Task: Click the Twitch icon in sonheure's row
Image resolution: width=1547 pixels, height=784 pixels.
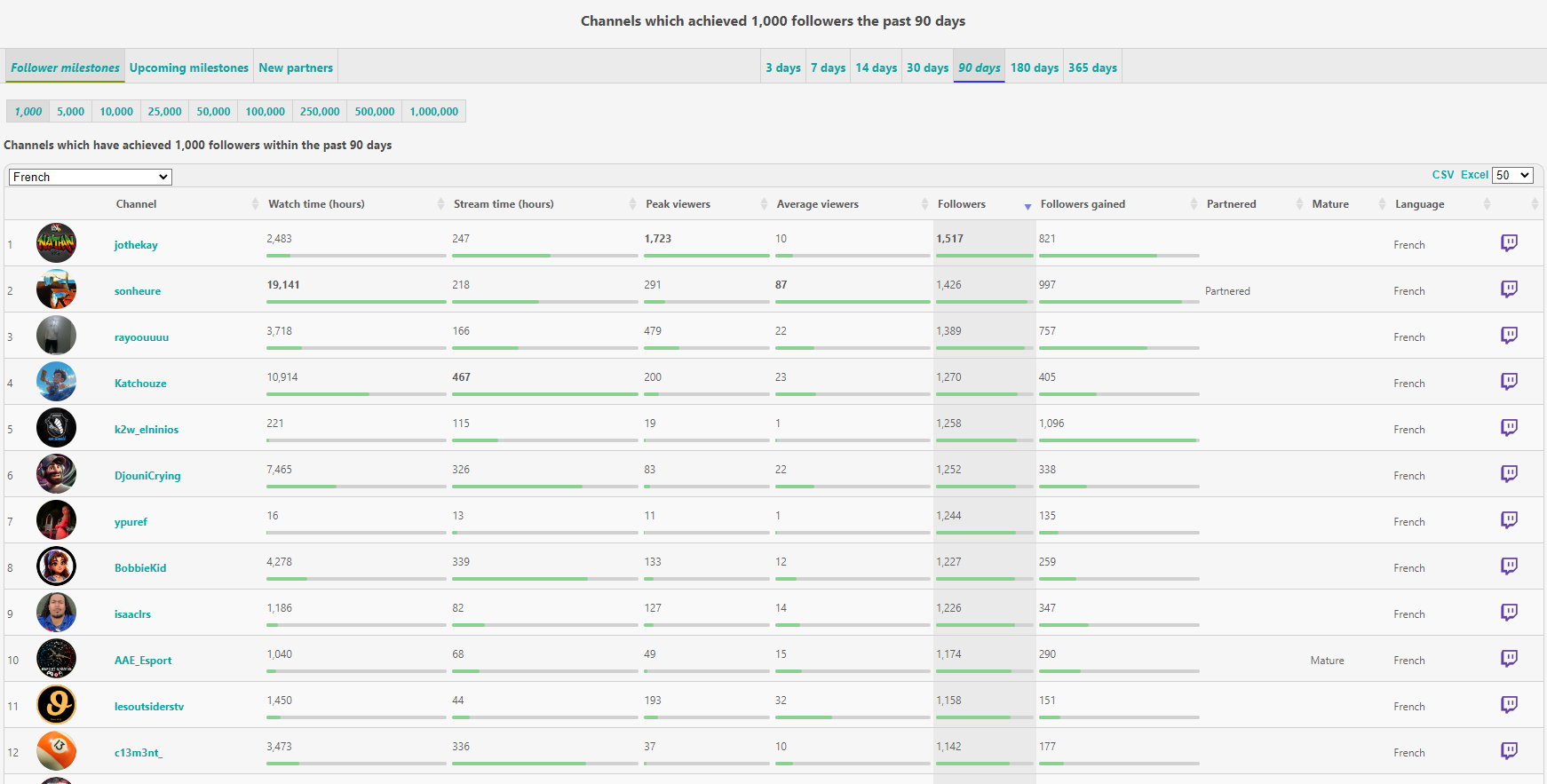Action: pos(1509,289)
